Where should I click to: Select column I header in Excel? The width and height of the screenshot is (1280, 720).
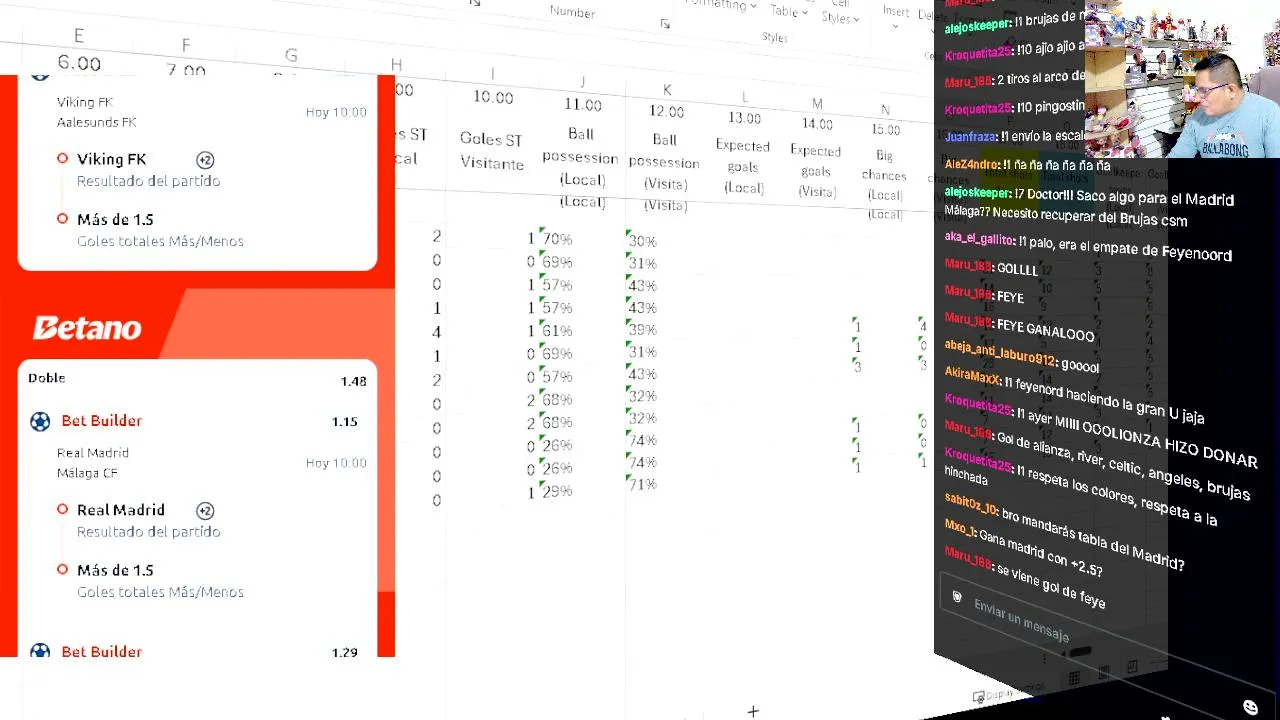491,75
